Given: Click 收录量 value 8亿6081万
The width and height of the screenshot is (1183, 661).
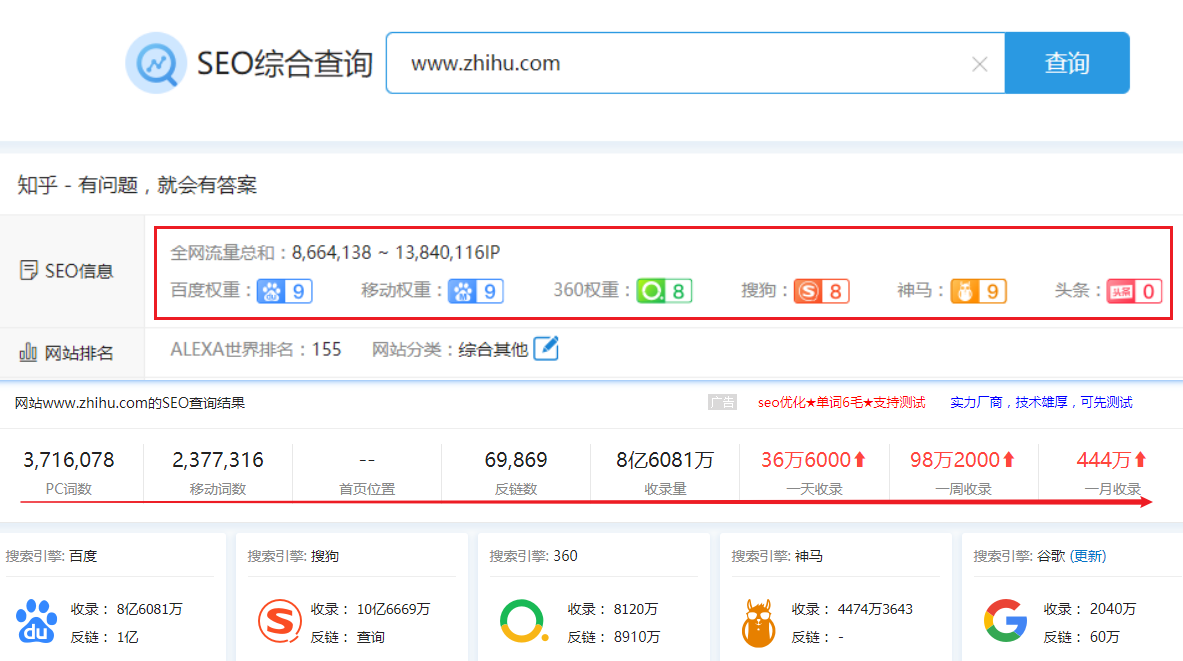Looking at the screenshot, I should click(665, 460).
